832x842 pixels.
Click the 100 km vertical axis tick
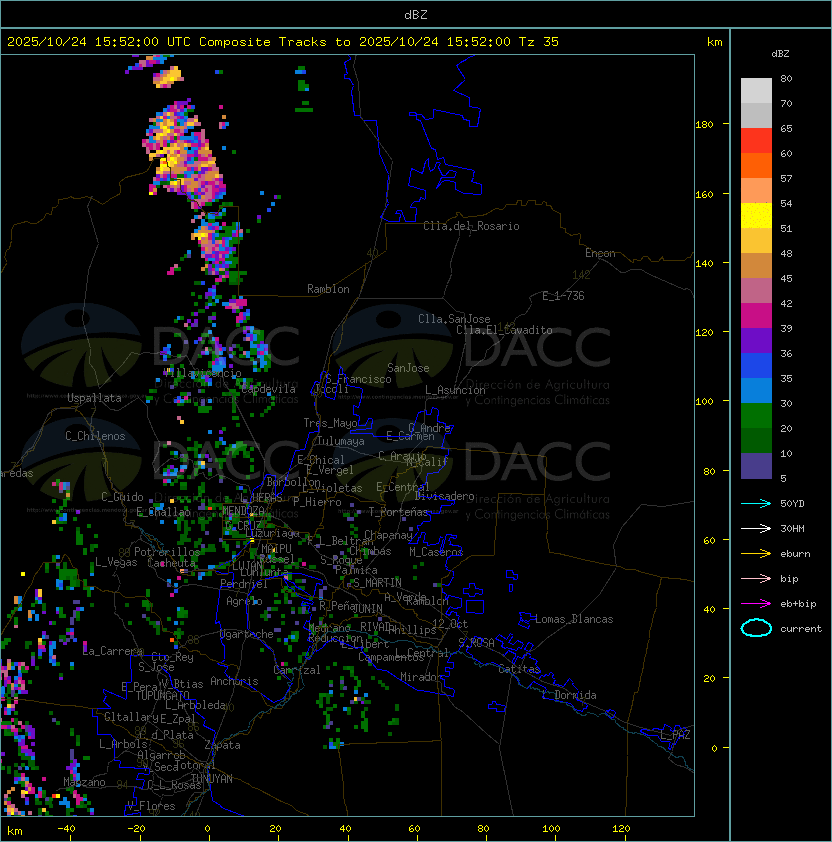(704, 401)
